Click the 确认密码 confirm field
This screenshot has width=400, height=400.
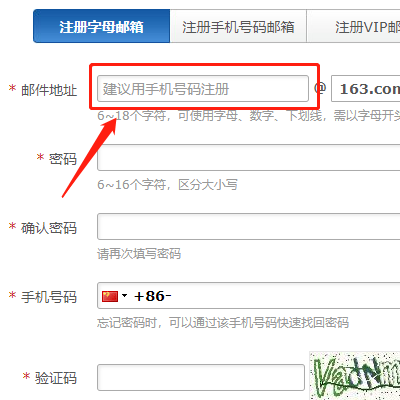[249, 227]
